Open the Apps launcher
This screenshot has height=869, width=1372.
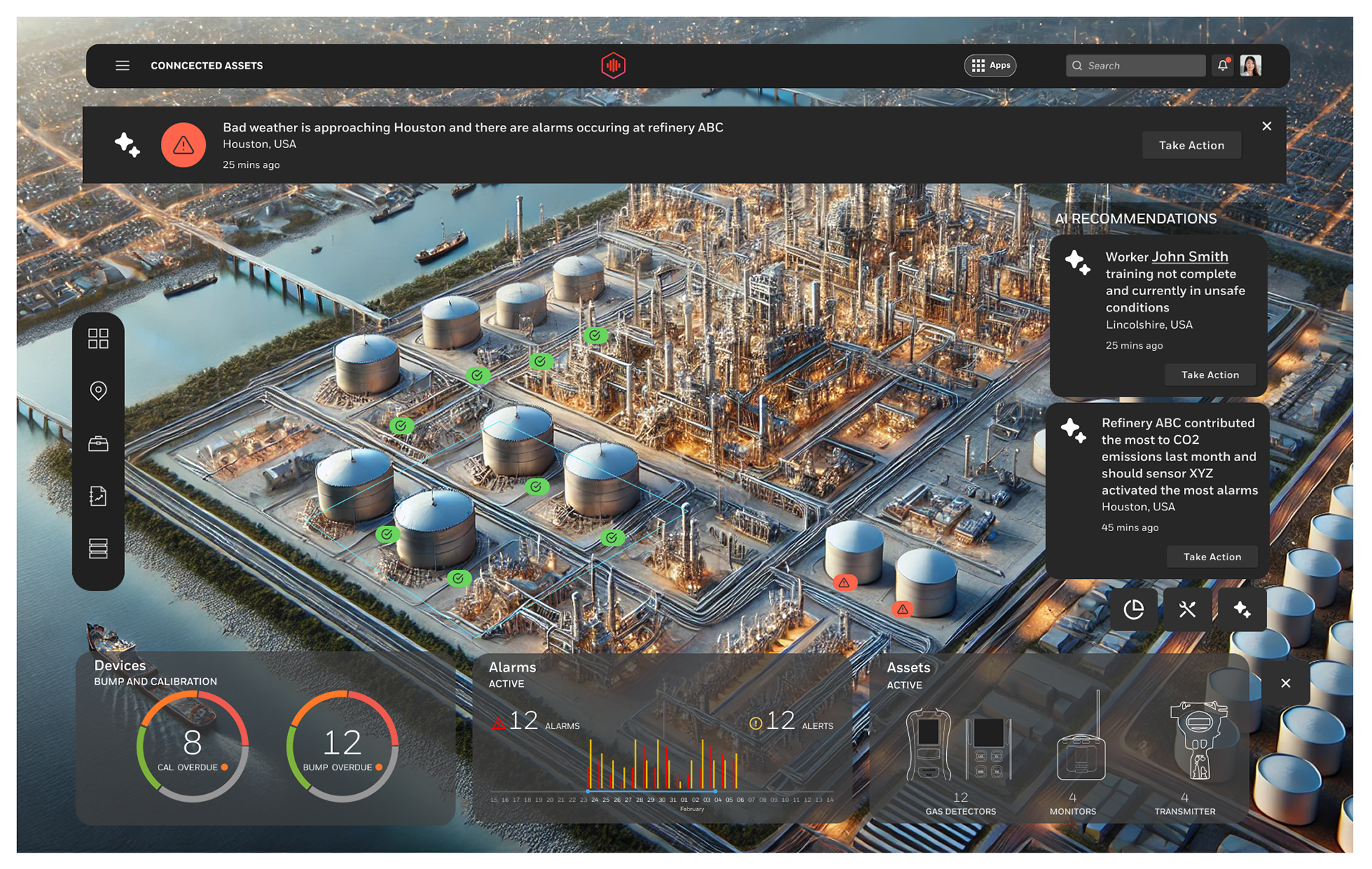990,66
